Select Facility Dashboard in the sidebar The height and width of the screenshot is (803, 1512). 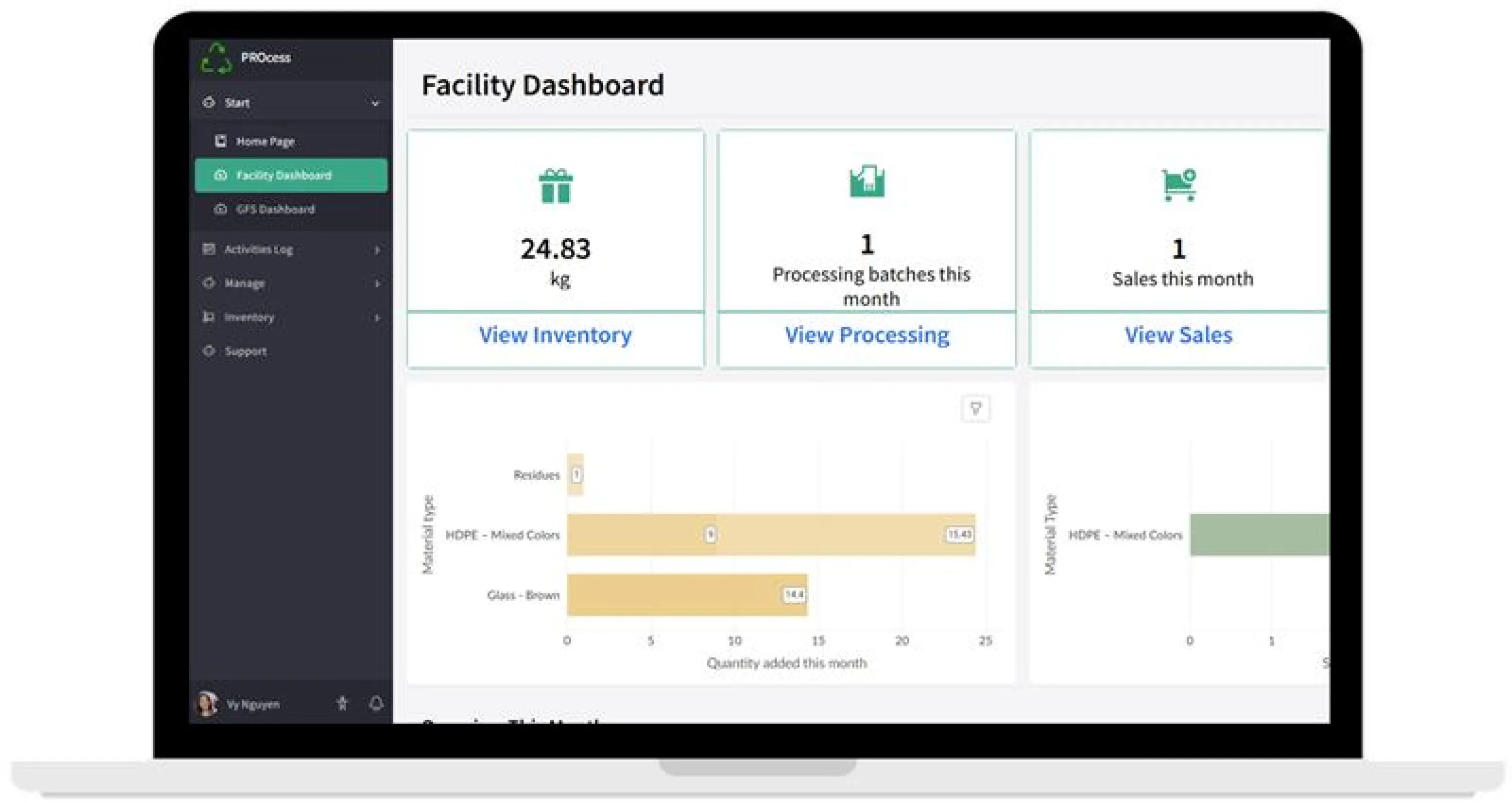[x=284, y=176]
